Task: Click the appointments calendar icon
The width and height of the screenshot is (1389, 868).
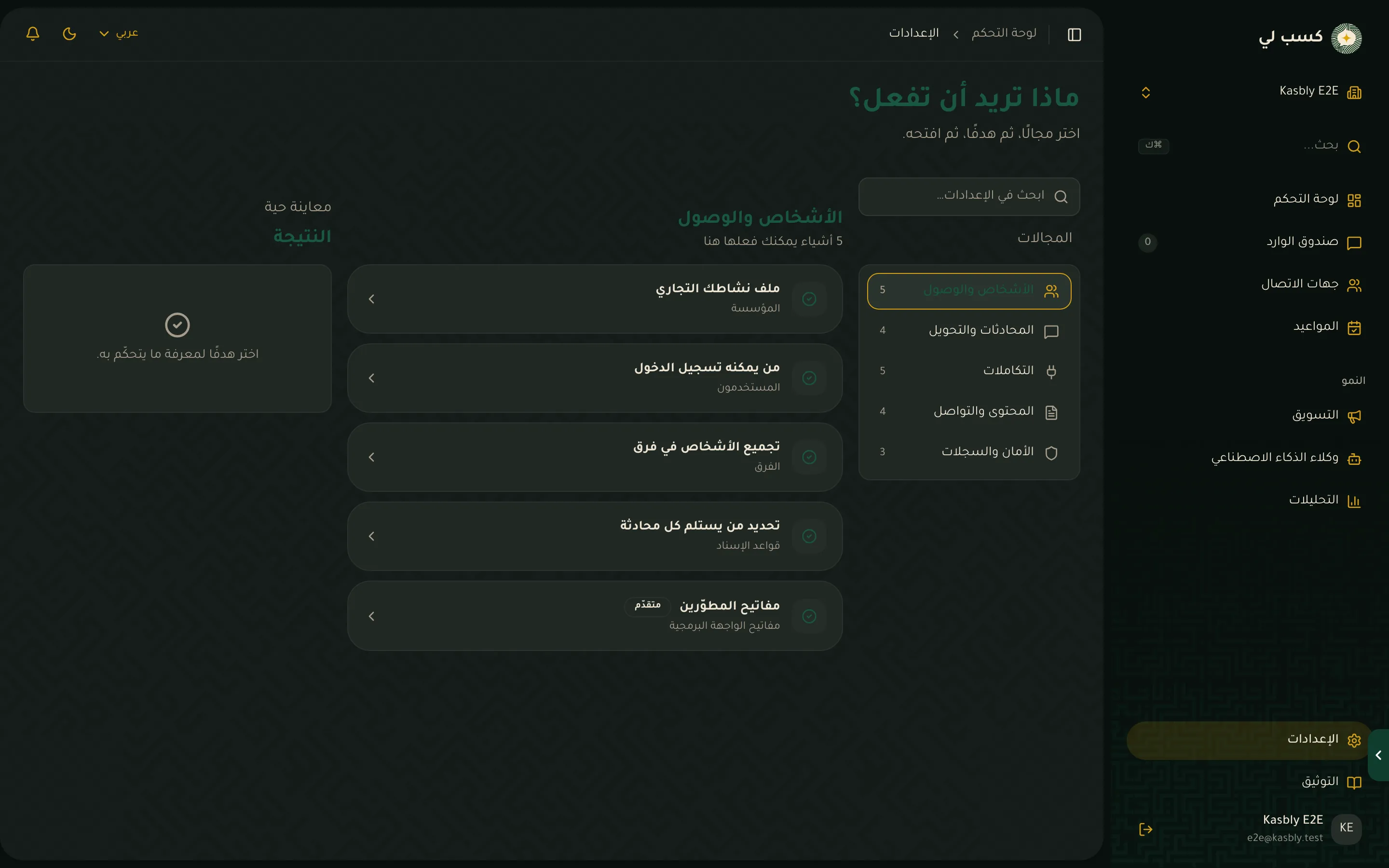Action: click(1354, 328)
